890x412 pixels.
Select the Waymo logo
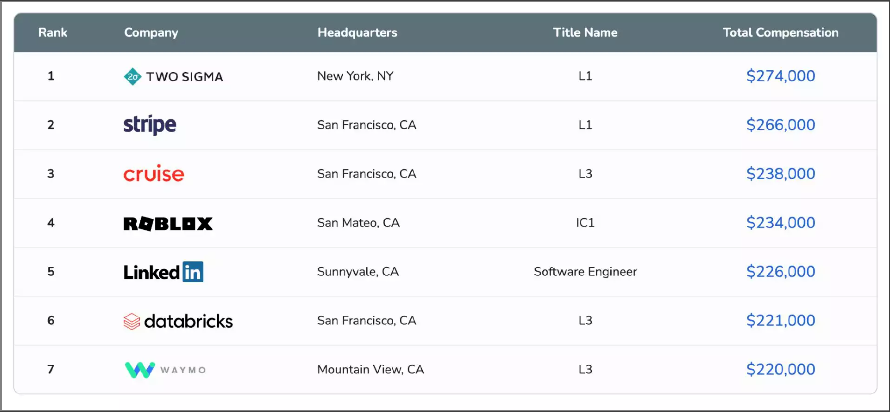pos(165,370)
